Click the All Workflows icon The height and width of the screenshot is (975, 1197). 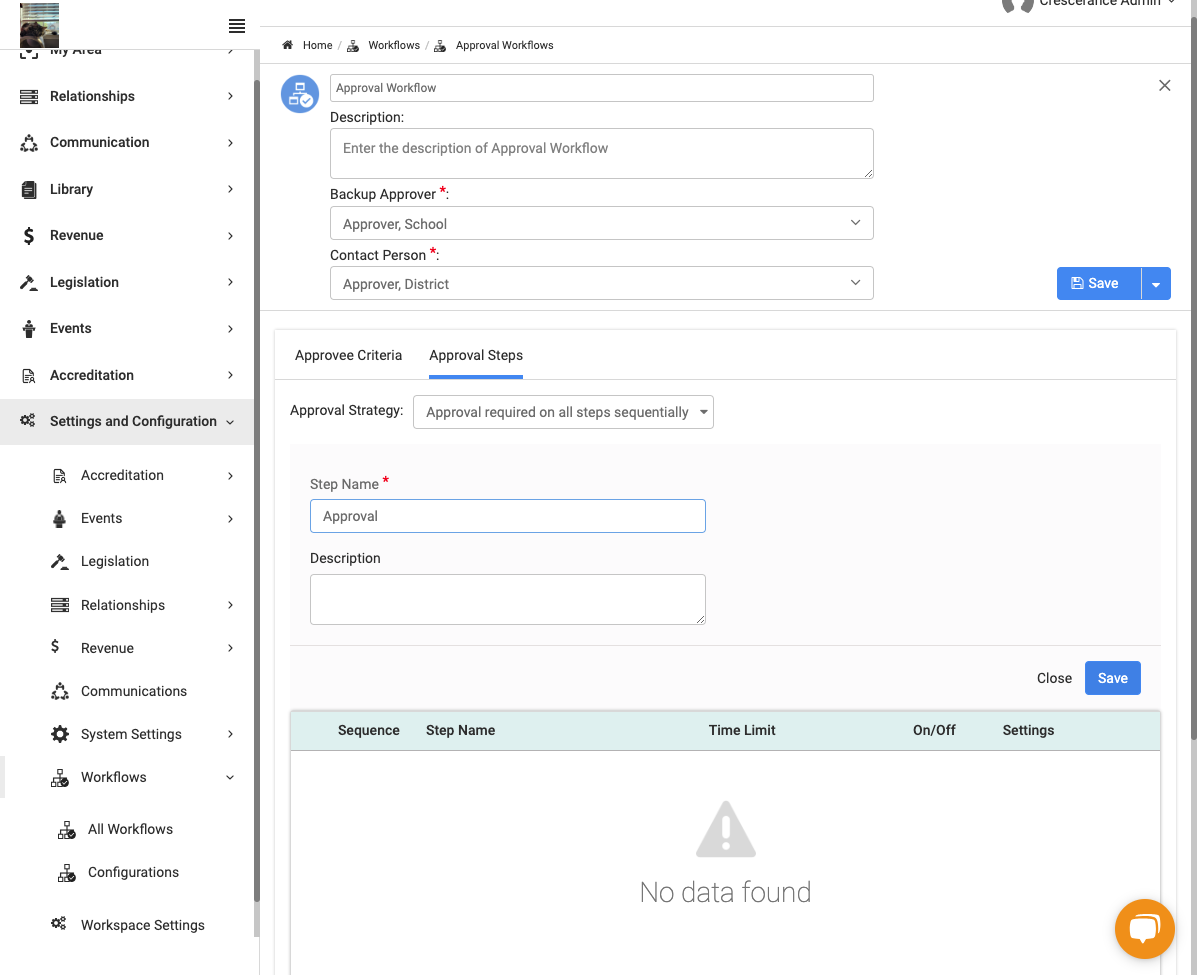[x=66, y=830]
